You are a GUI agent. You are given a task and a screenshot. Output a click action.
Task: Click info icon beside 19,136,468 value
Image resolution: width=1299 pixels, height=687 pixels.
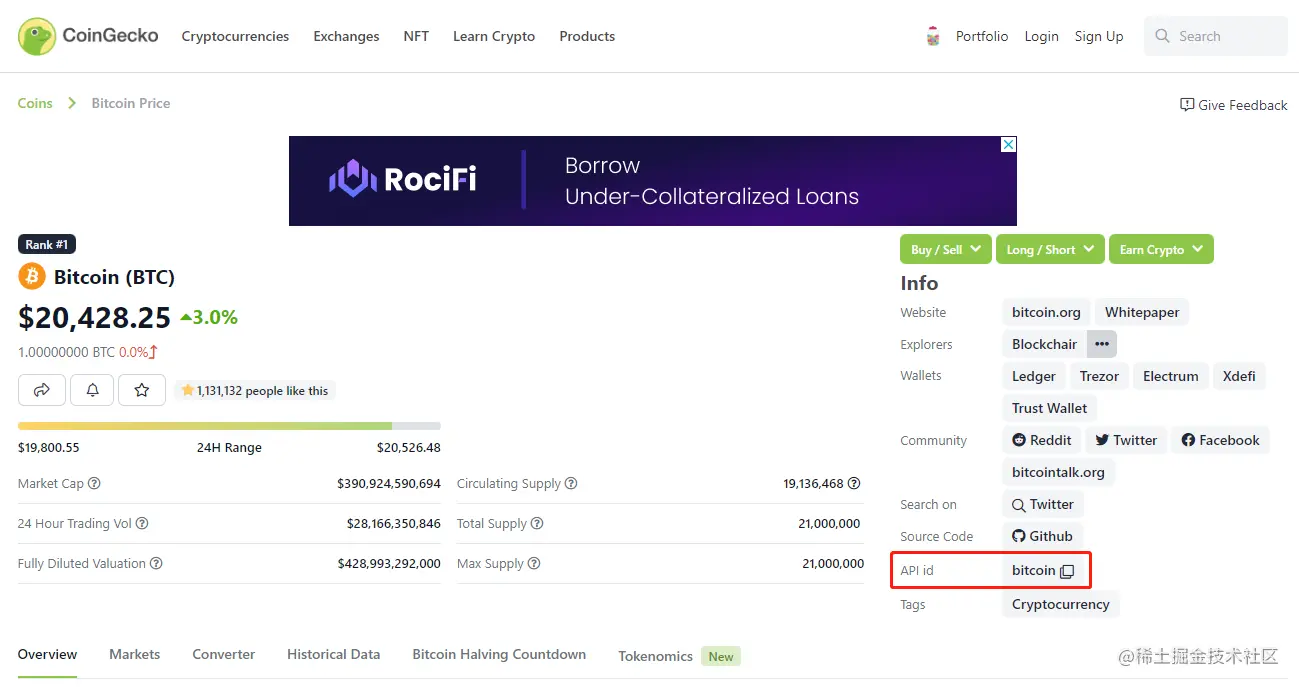(x=854, y=484)
